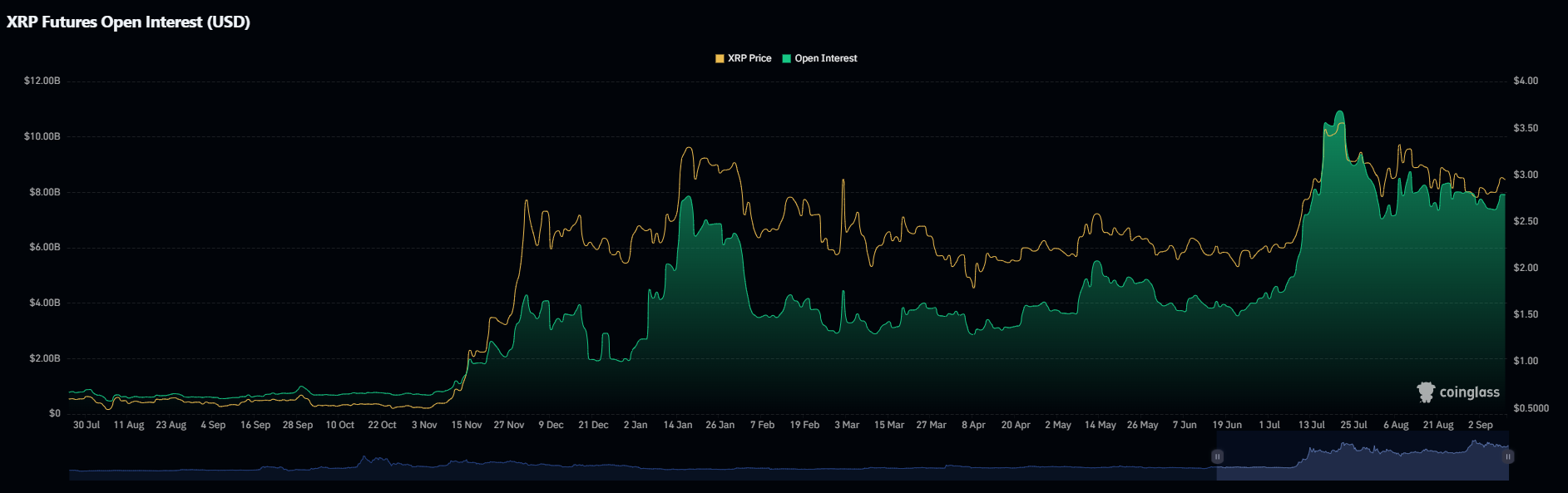The image size is (1568, 493).
Task: Toggle the Open Interest series label
Action: click(825, 58)
